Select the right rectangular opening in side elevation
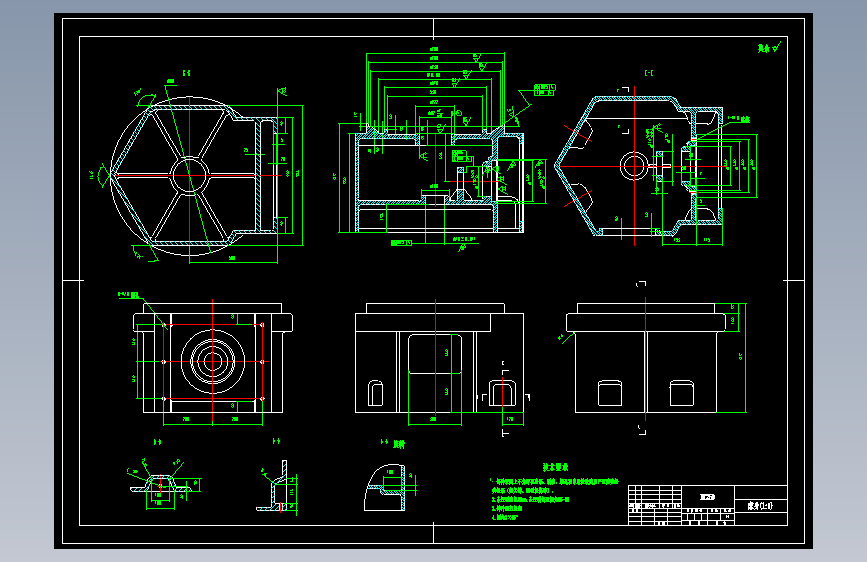 681,393
